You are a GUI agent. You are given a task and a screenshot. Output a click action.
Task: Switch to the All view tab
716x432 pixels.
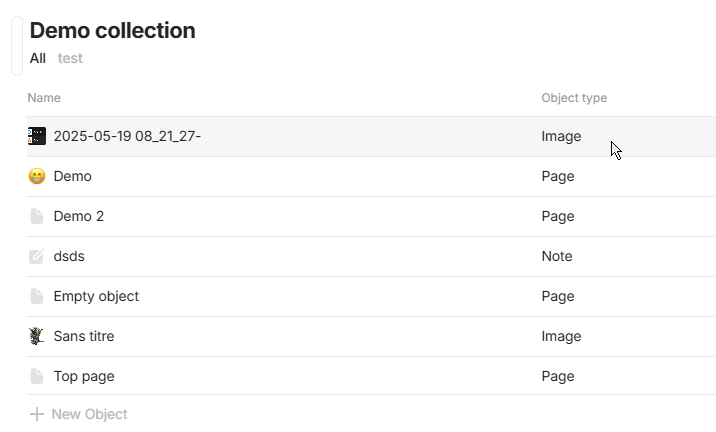click(x=37, y=58)
